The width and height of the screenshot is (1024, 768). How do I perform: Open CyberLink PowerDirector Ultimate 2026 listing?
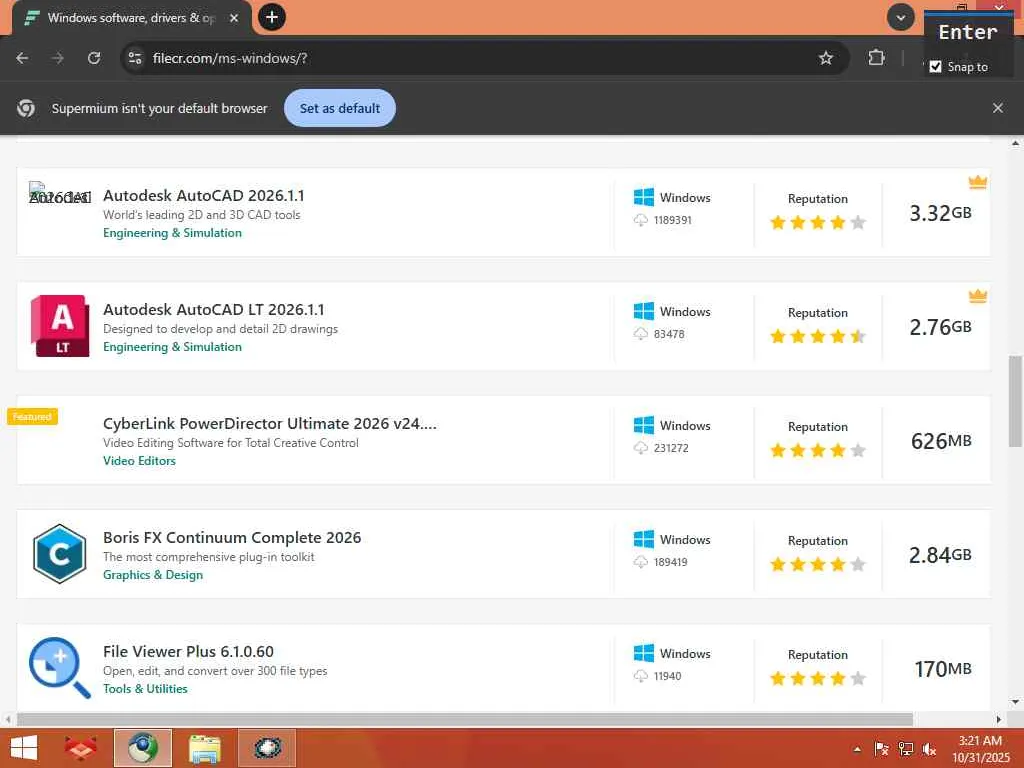click(x=270, y=423)
